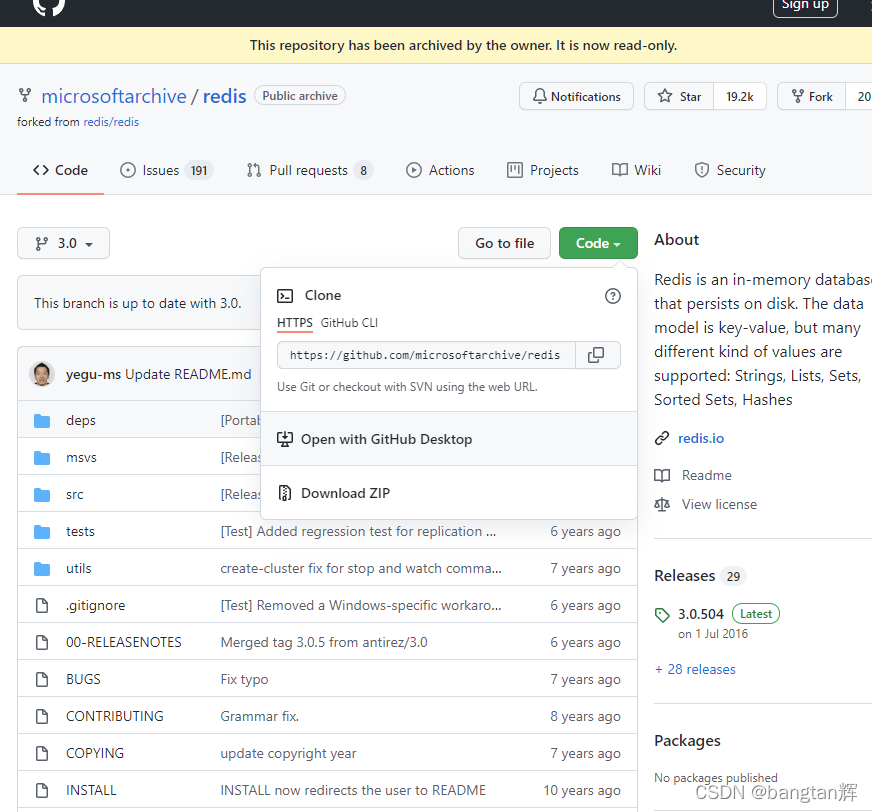Screen dimensions: 872x812
Task: Star the repository
Action: (x=679, y=96)
